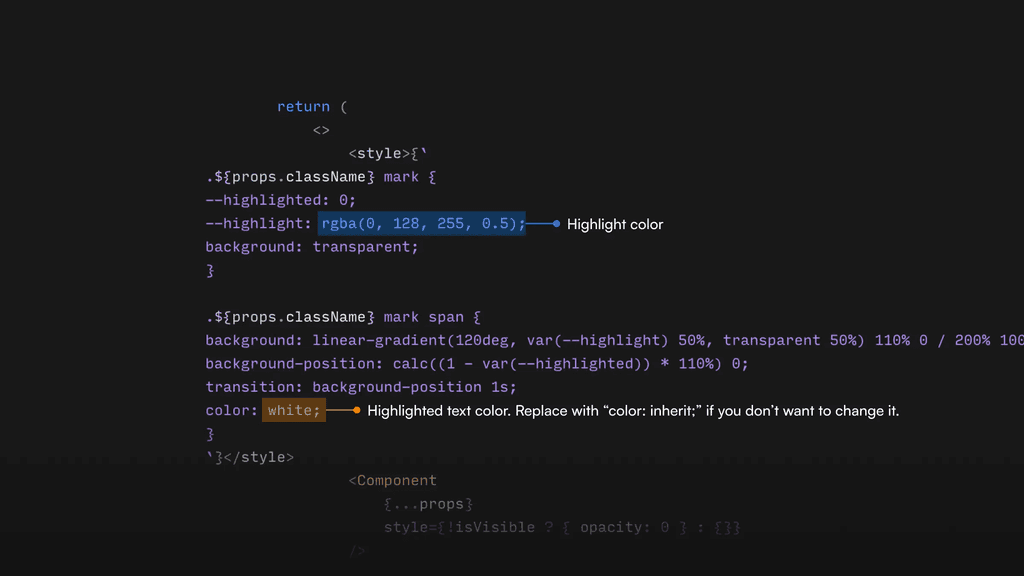Select the highlighted rgba highlight color value
The image size is (1024, 576).
tap(421, 223)
